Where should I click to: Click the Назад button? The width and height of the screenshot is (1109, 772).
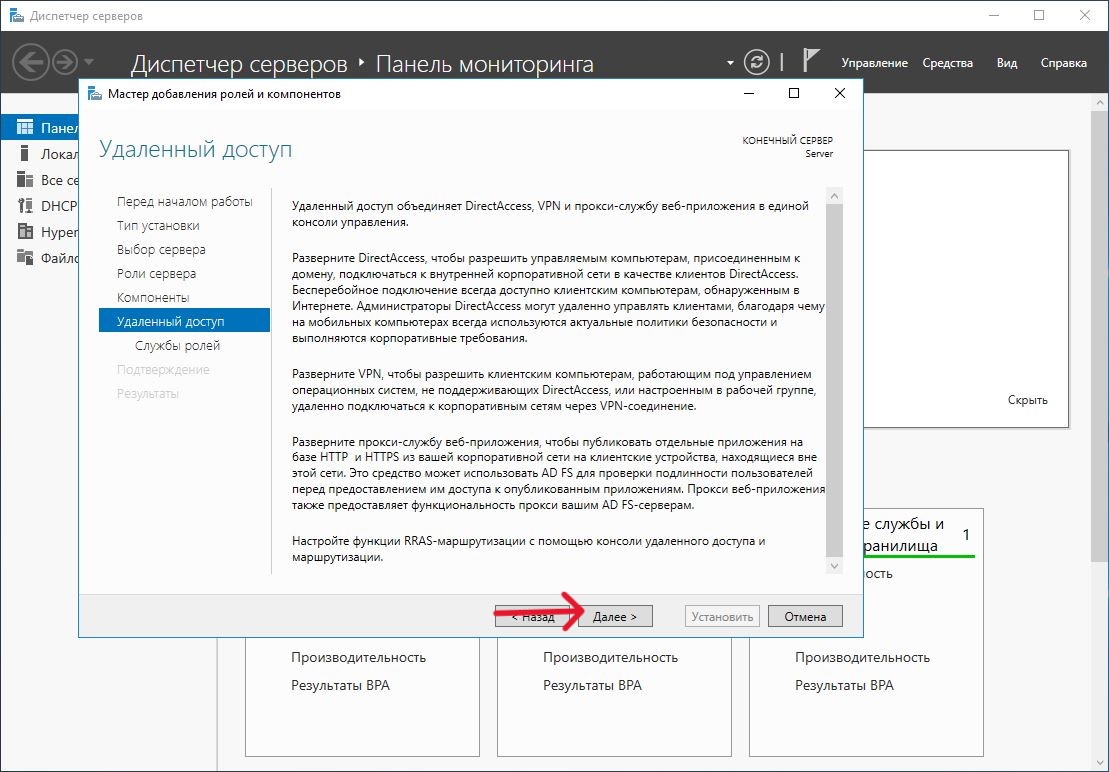(x=533, y=617)
